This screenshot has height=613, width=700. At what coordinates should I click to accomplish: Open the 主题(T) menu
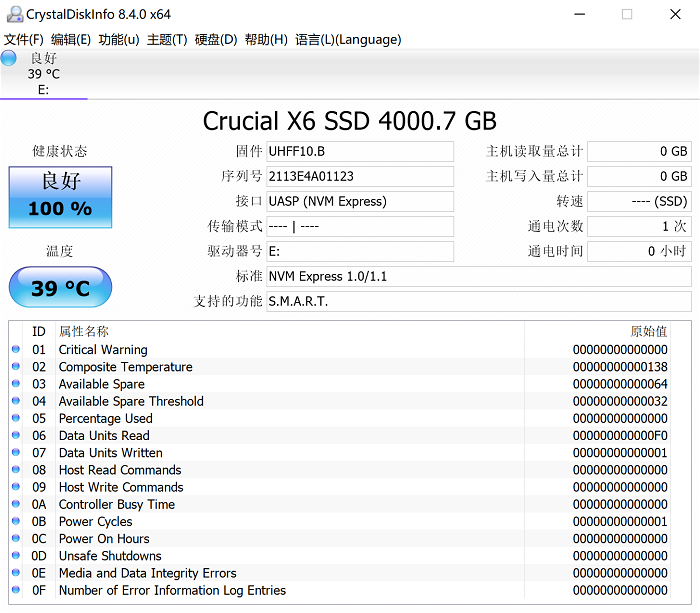(167, 40)
